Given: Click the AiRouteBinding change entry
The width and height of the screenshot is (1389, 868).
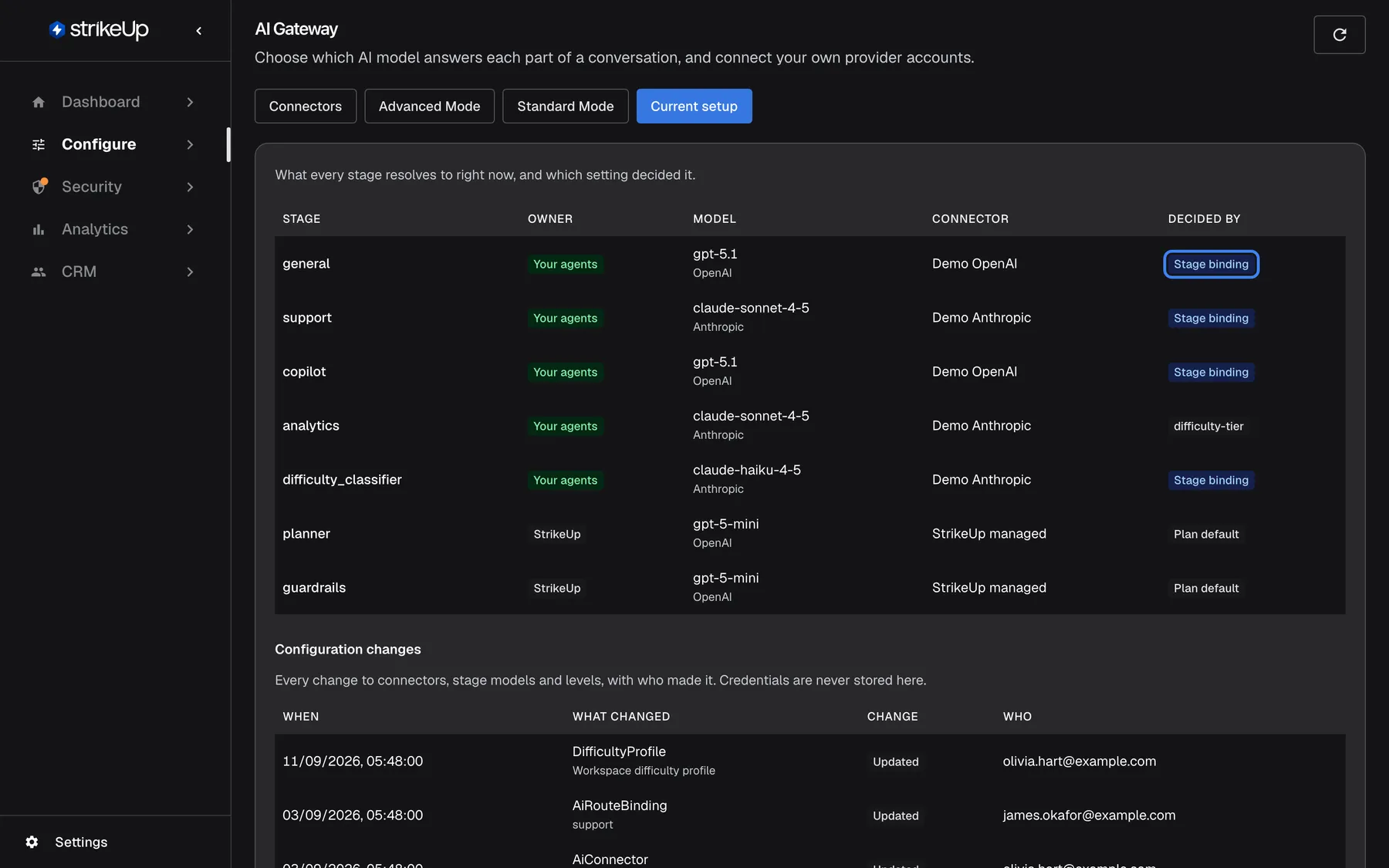Looking at the screenshot, I should (620, 806).
